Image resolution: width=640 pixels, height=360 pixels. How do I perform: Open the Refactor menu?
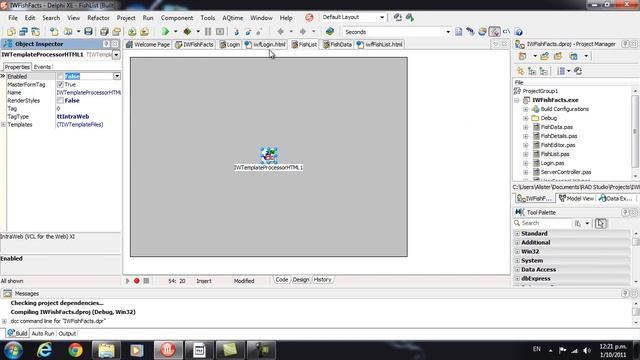click(98, 18)
